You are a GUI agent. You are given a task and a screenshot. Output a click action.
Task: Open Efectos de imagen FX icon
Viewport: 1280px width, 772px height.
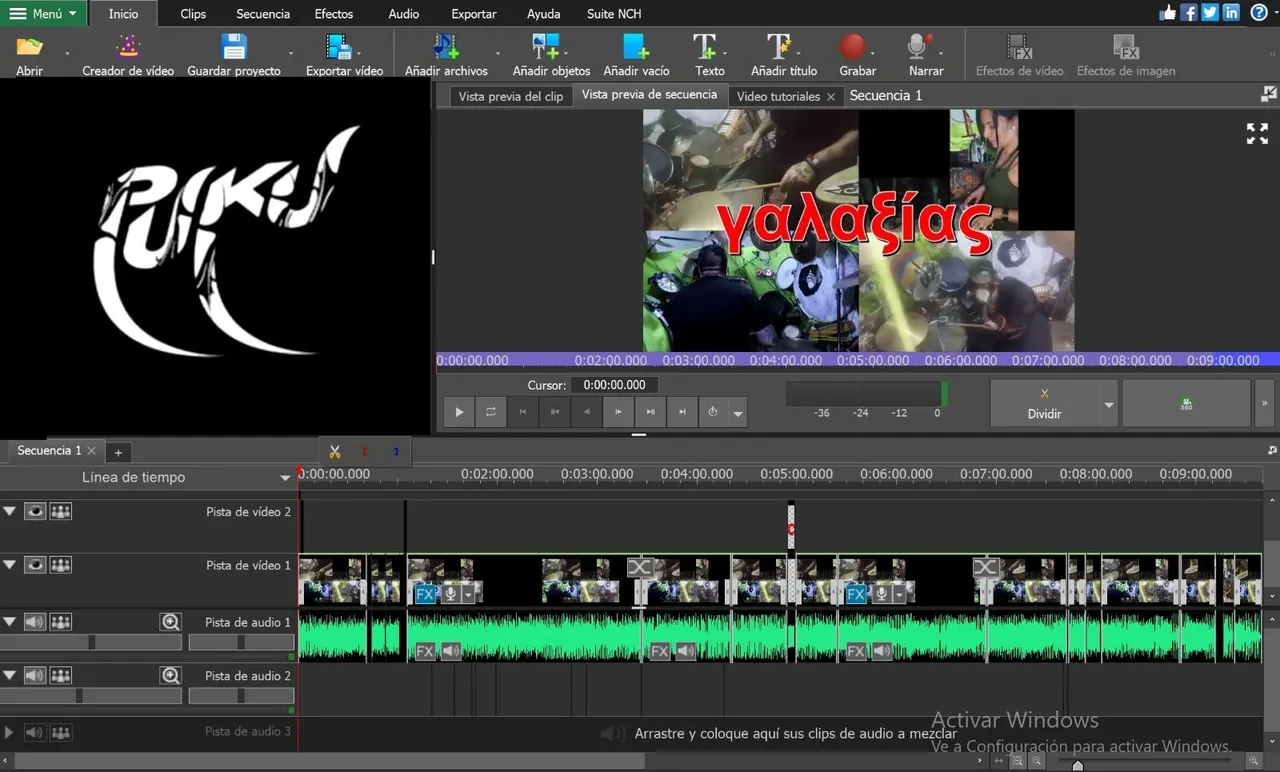[x=1126, y=47]
